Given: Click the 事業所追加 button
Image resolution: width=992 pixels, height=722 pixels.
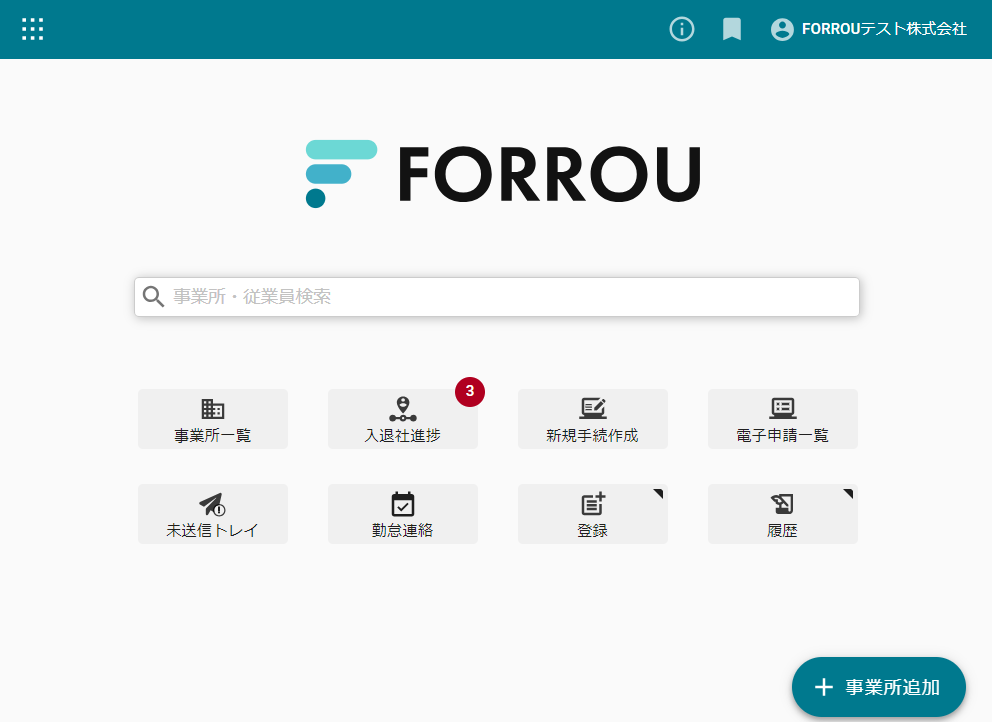Looking at the screenshot, I should pyautogui.click(x=879, y=687).
